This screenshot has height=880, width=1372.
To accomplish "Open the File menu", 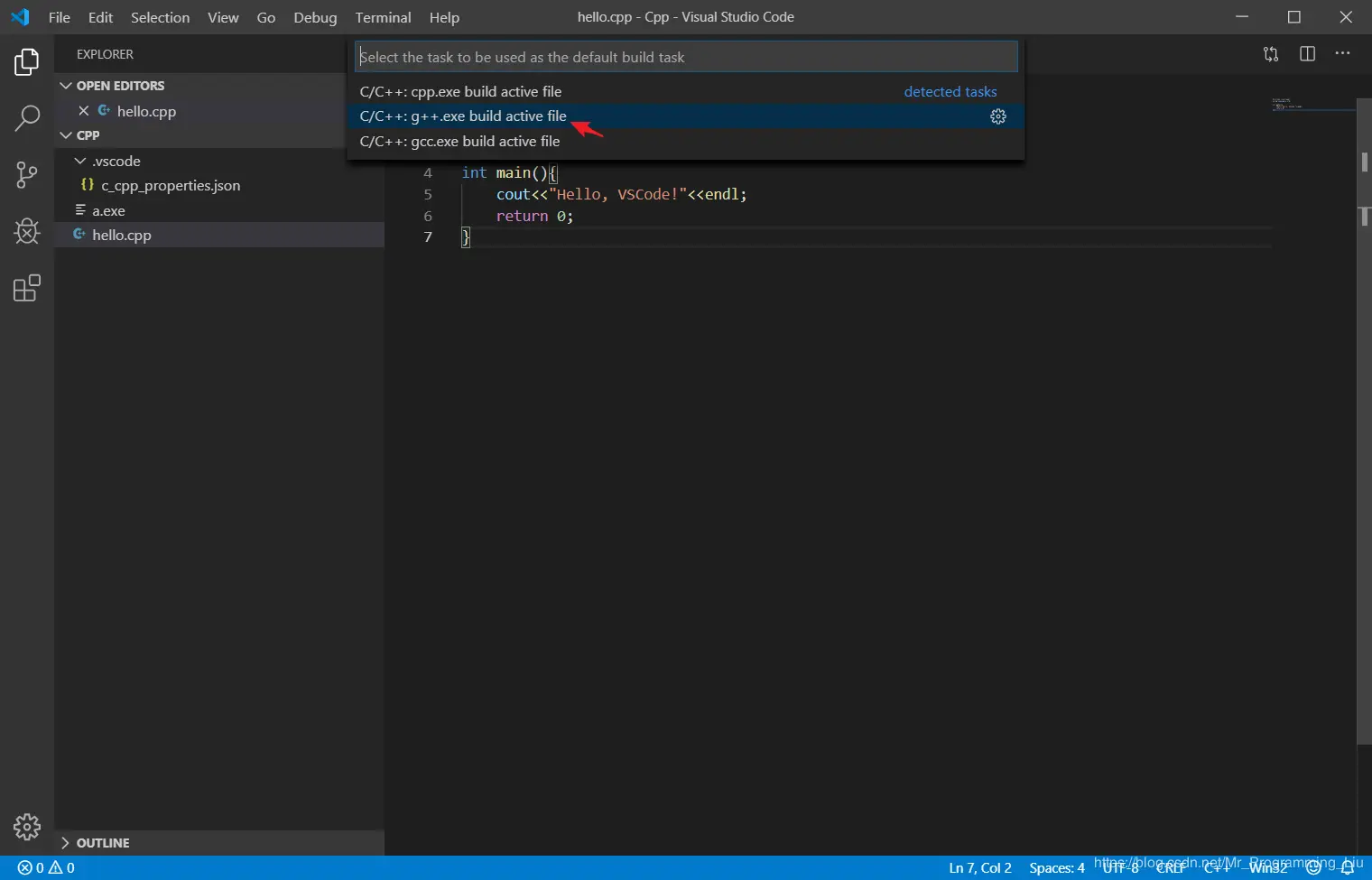I will pos(60,17).
